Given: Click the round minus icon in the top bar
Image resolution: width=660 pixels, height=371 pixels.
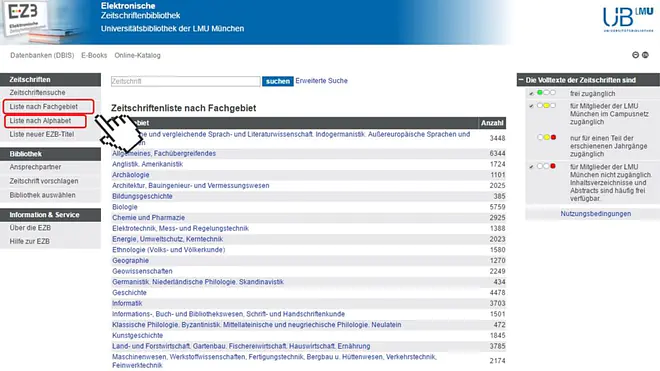Looking at the screenshot, I should (636, 55).
